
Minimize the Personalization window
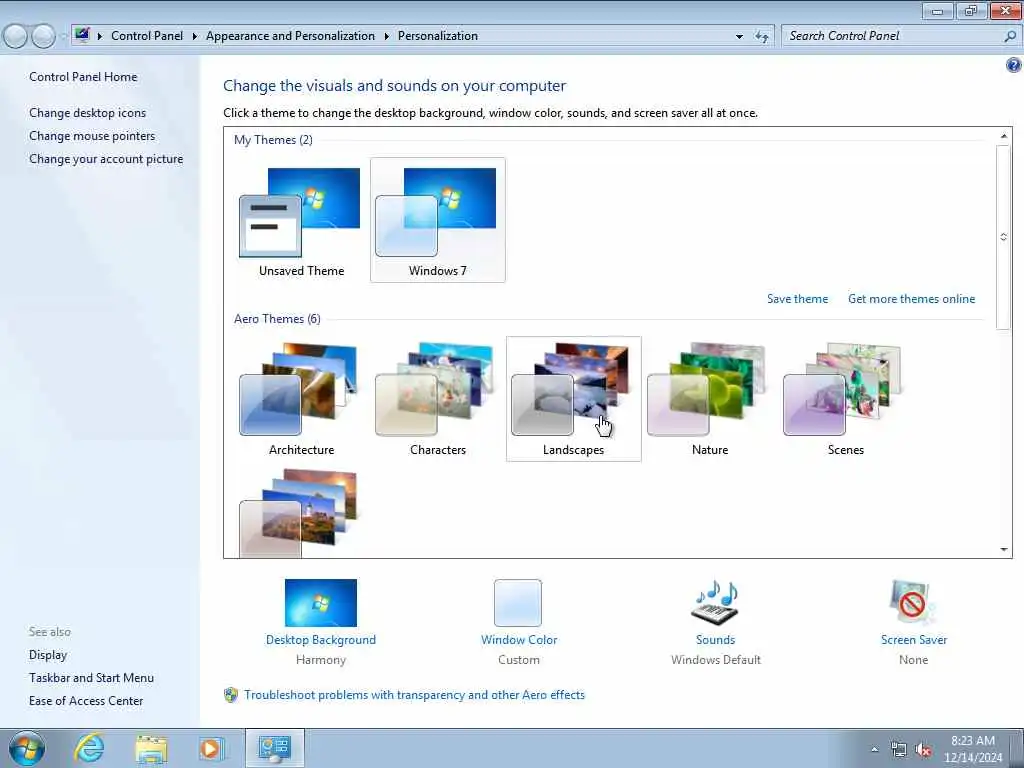pyautogui.click(x=938, y=10)
